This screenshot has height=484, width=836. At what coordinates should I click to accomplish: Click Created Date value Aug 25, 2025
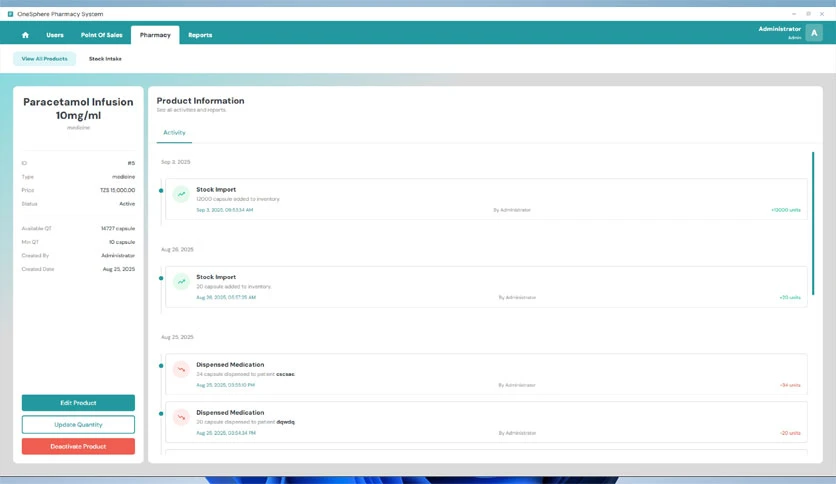coord(119,269)
